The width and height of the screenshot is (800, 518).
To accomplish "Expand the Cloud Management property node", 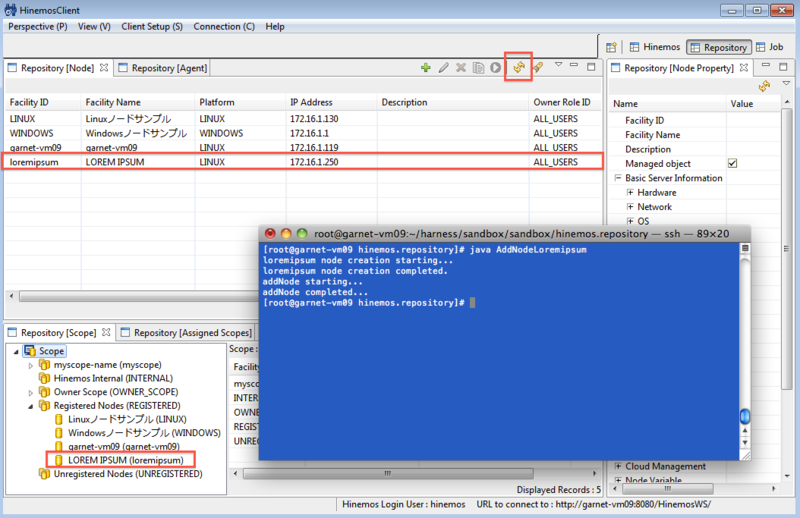I will [618, 466].
